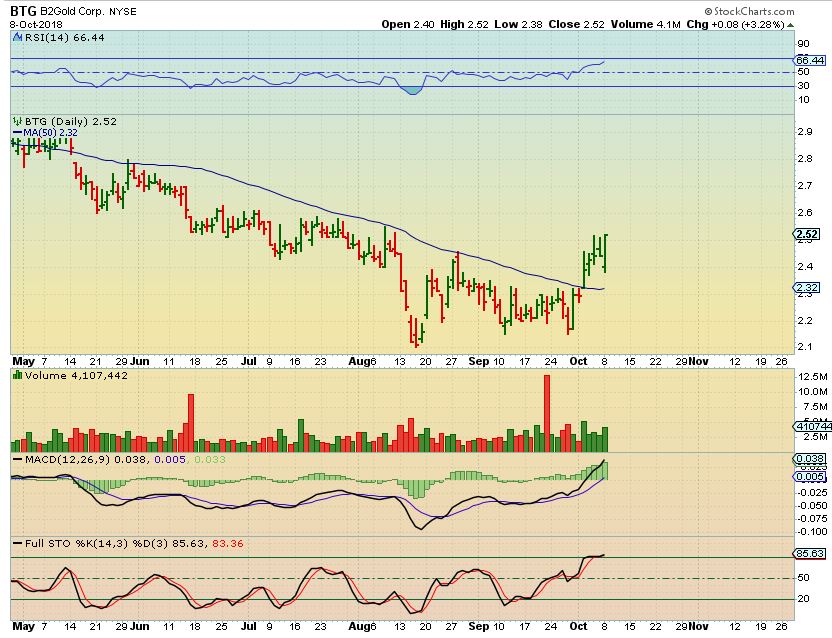Click the 2.32 moving average axis tag
The width and height of the screenshot is (832, 638).
point(807,288)
